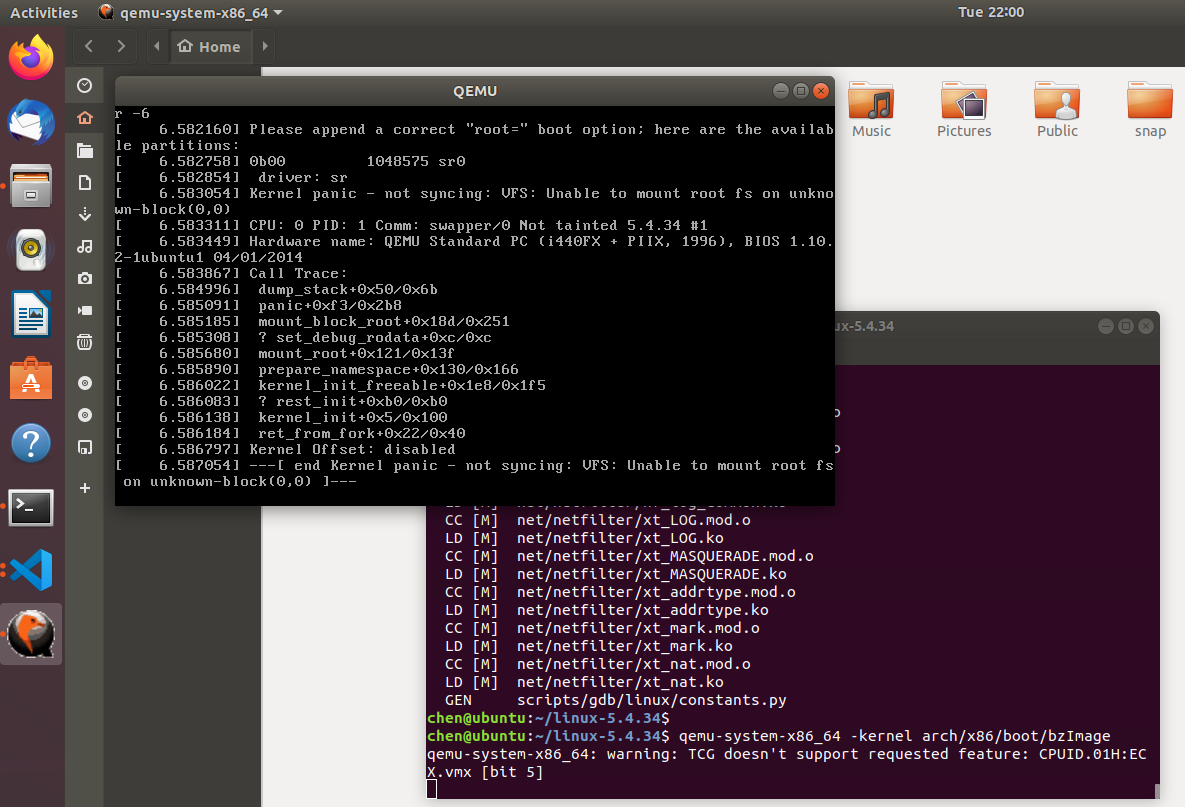This screenshot has width=1185, height=807.
Task: Open Videos in Files sidebar
Action: coord(85,311)
